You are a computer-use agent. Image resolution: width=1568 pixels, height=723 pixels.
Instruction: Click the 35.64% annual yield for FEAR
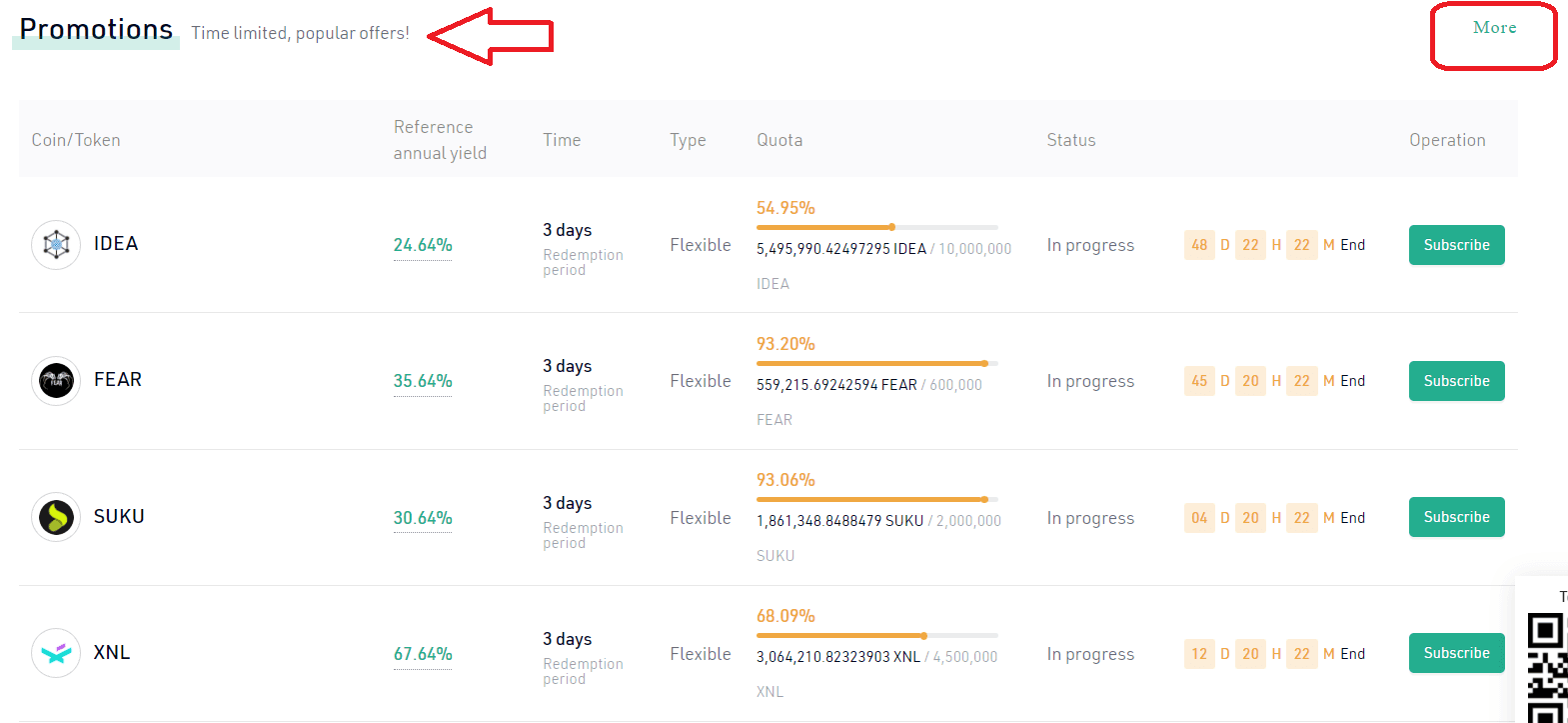[x=423, y=381]
